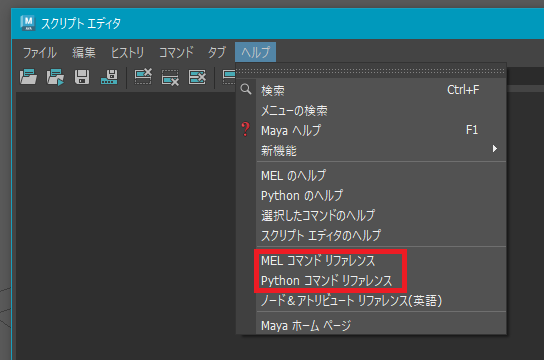
Task: Click the Maya app icon in title bar
Action: pyautogui.click(x=28, y=23)
